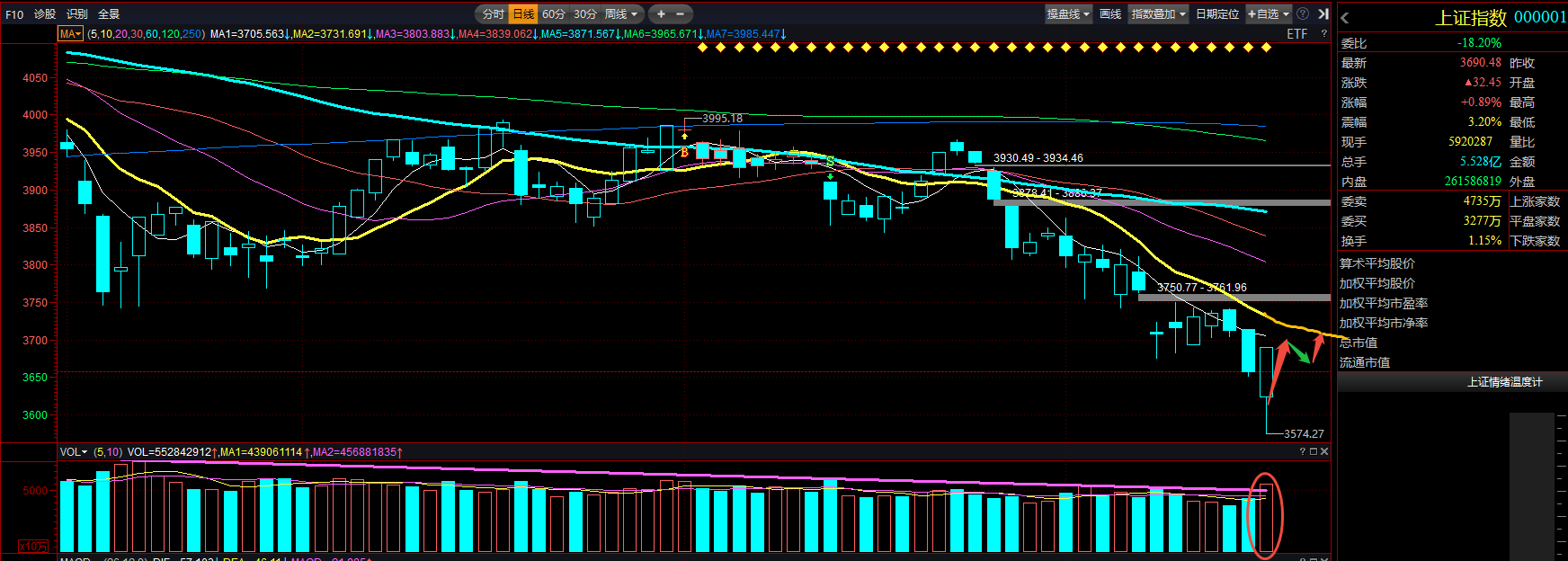The image size is (1568, 561).
Task: Click the latest price value 3690.48
Action: pyautogui.click(x=1480, y=63)
